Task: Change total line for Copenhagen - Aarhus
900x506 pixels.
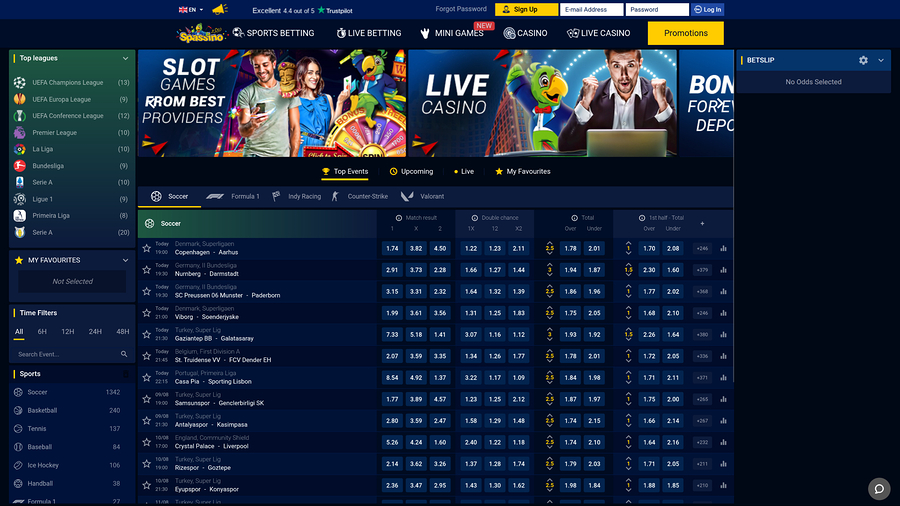Action: (549, 248)
